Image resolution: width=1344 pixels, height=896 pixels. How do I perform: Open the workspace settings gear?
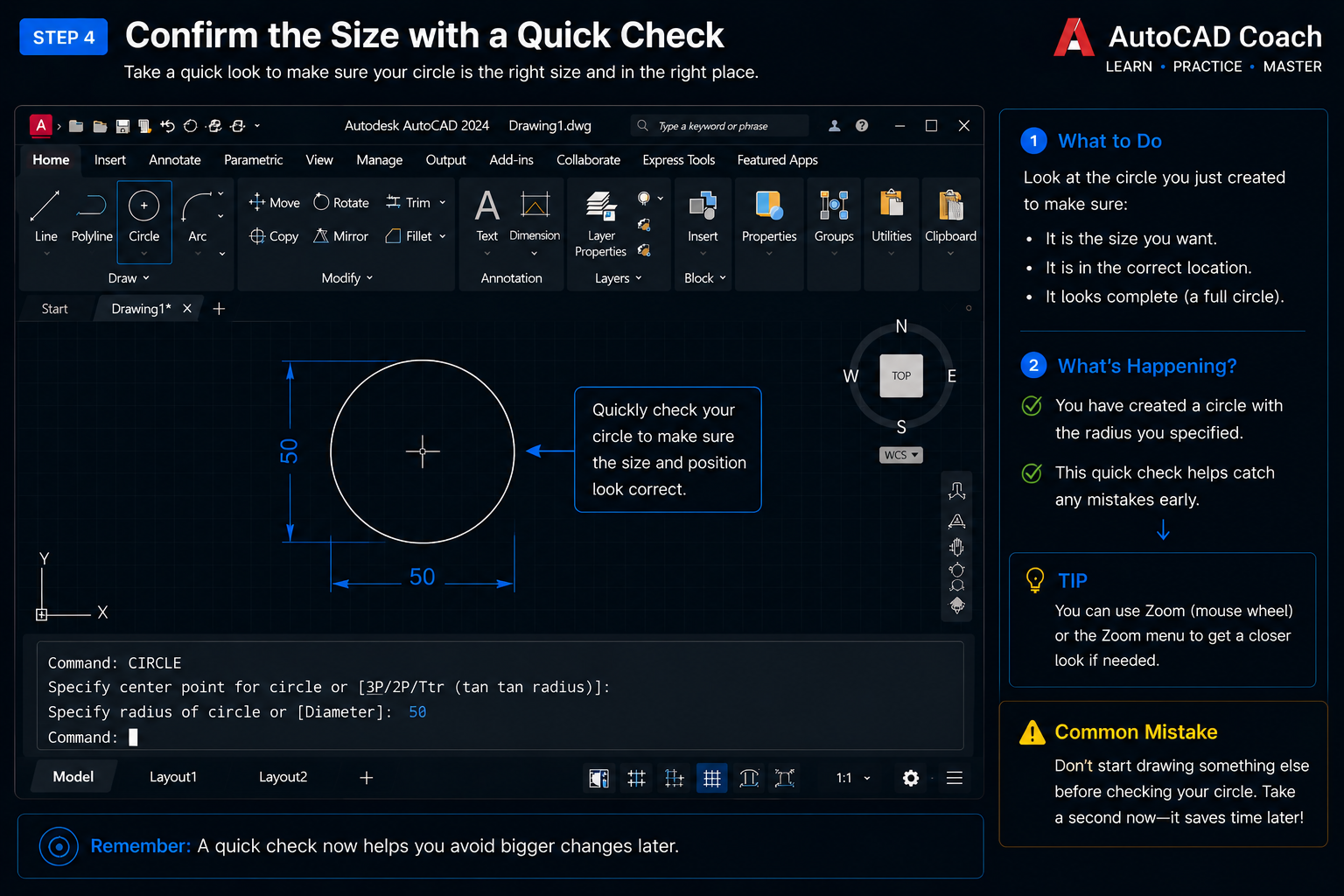(911, 778)
